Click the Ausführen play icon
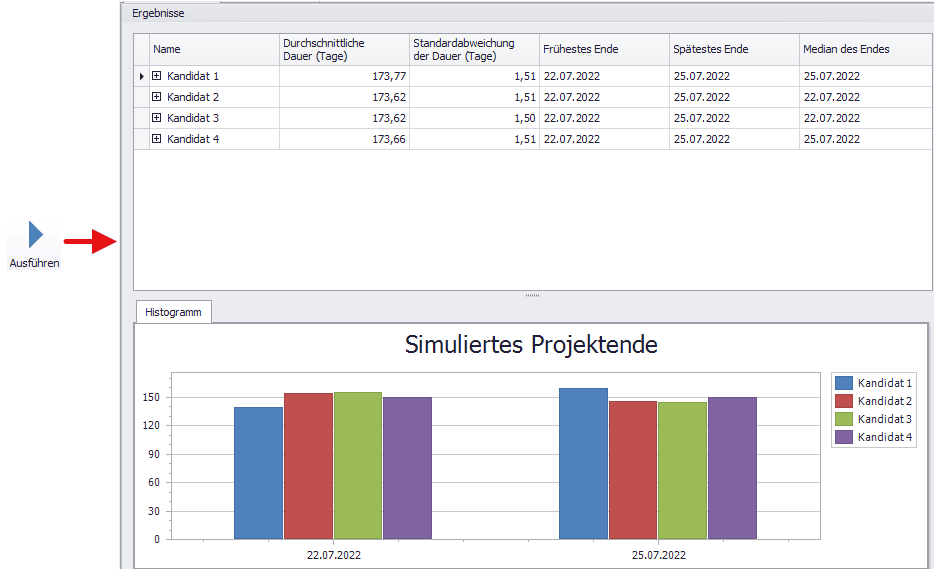934x570 pixels. [35, 235]
